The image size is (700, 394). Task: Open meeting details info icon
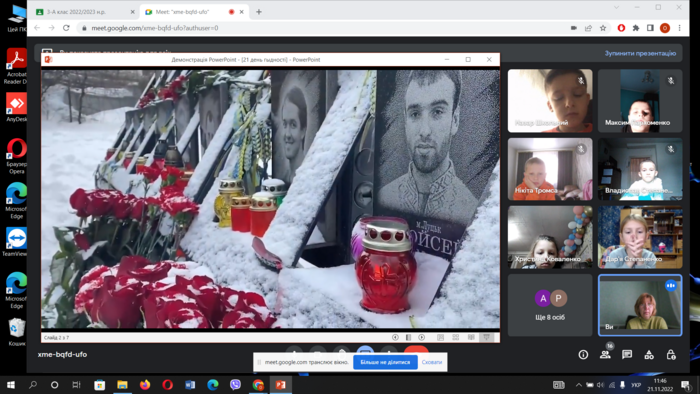point(583,355)
